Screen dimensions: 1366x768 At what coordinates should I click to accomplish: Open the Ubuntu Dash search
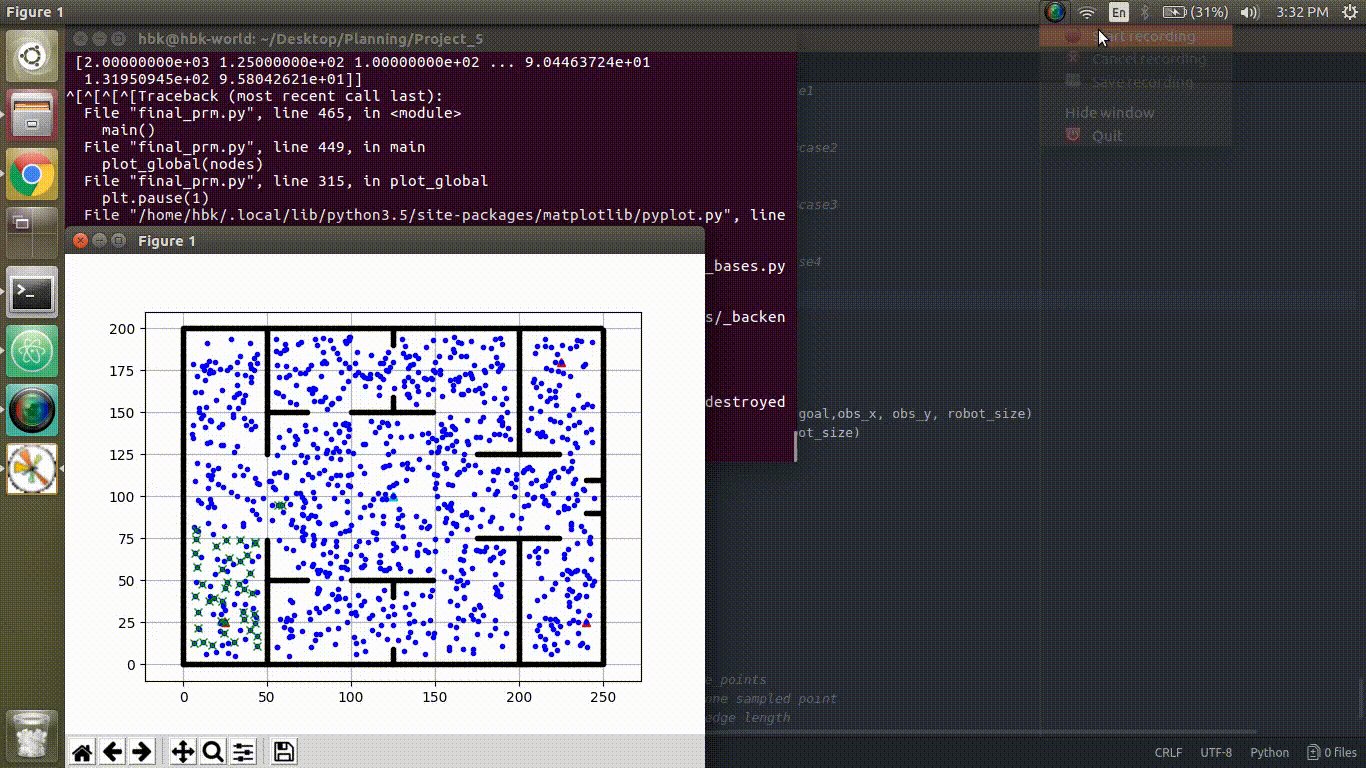[32, 56]
